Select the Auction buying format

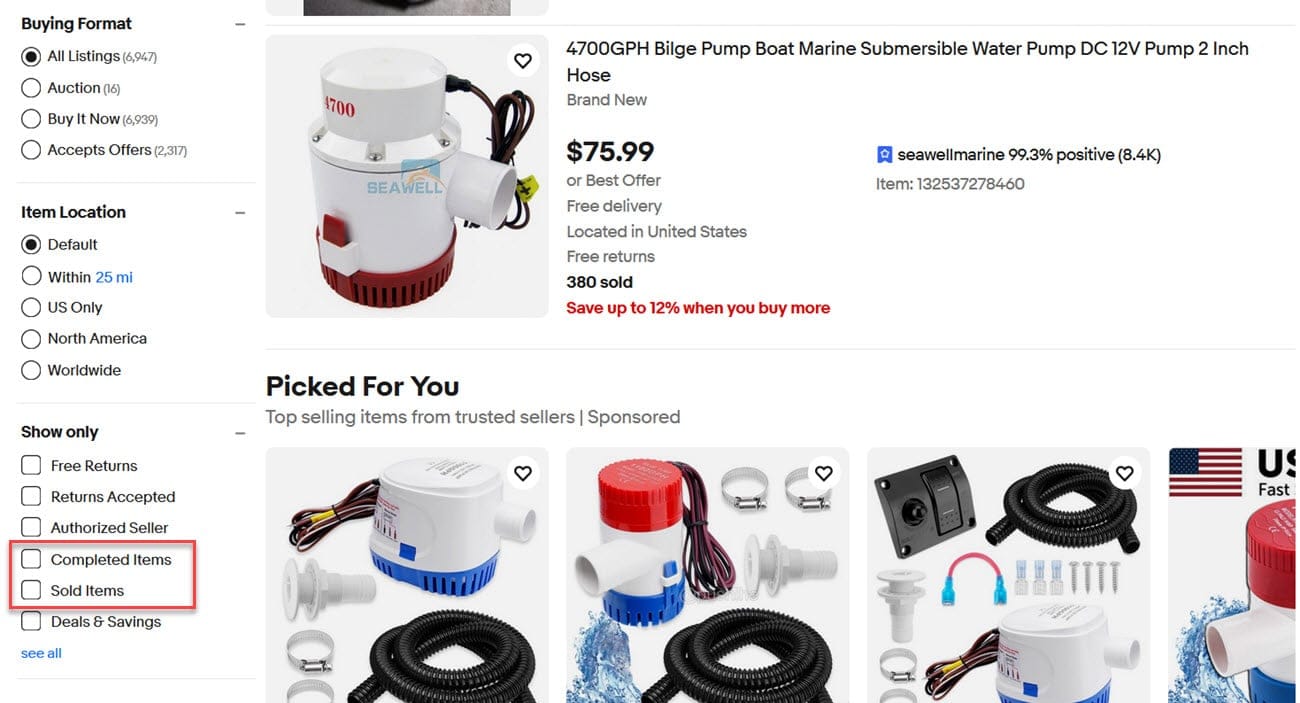tap(31, 88)
